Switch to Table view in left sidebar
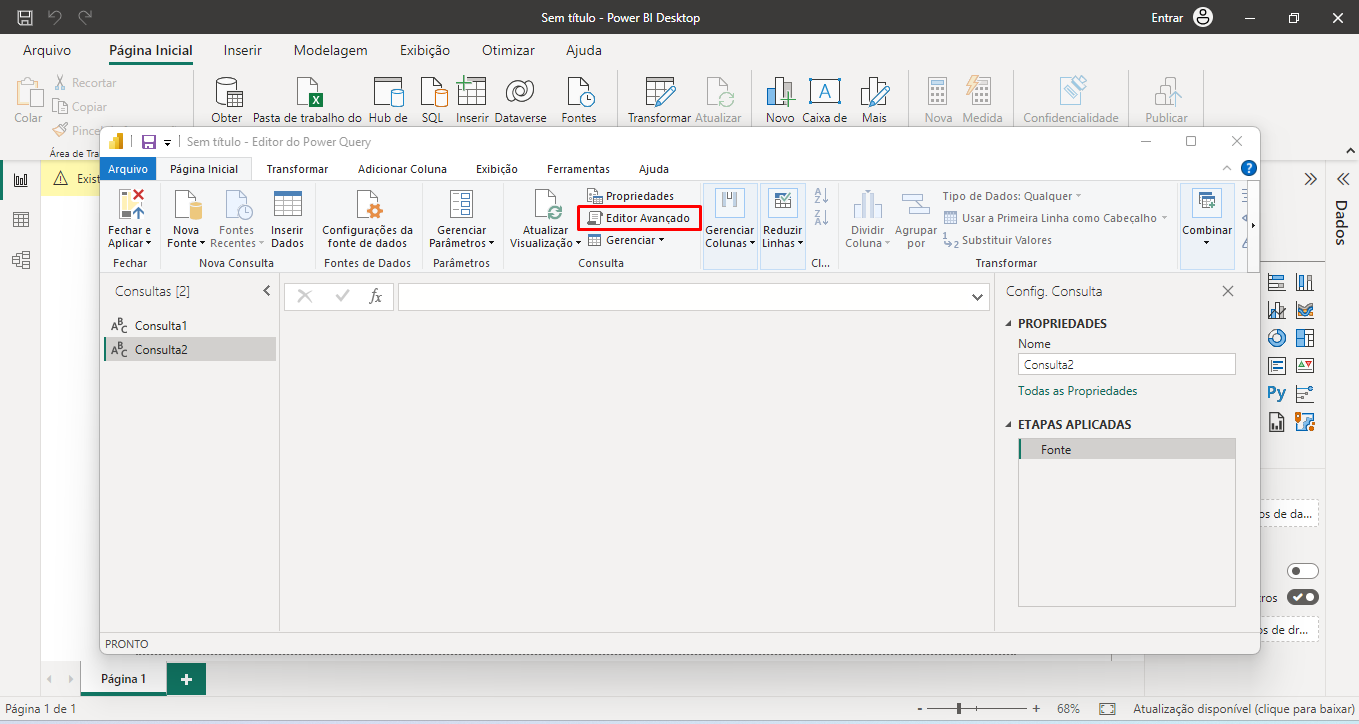1359x724 pixels. coord(20,220)
